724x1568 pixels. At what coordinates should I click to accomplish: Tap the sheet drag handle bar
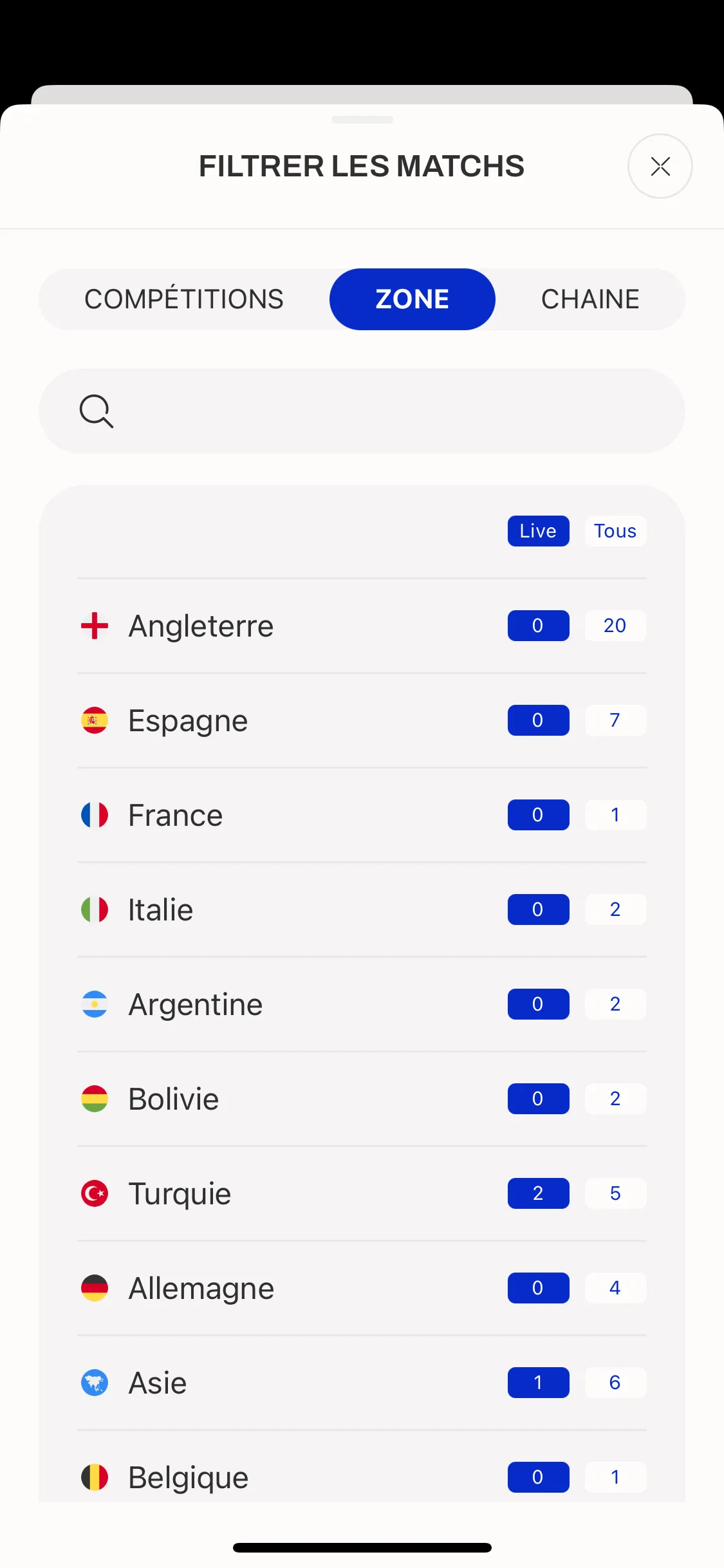pyautogui.click(x=362, y=120)
